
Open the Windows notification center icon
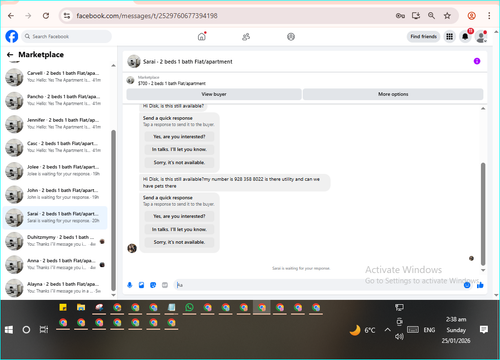click(484, 330)
